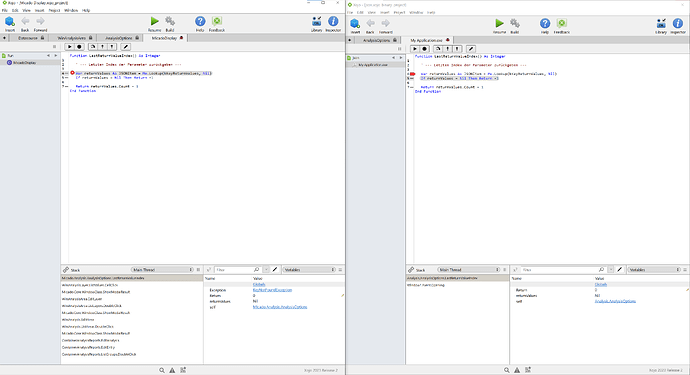Select top stack frame in left stack list

(132, 278)
